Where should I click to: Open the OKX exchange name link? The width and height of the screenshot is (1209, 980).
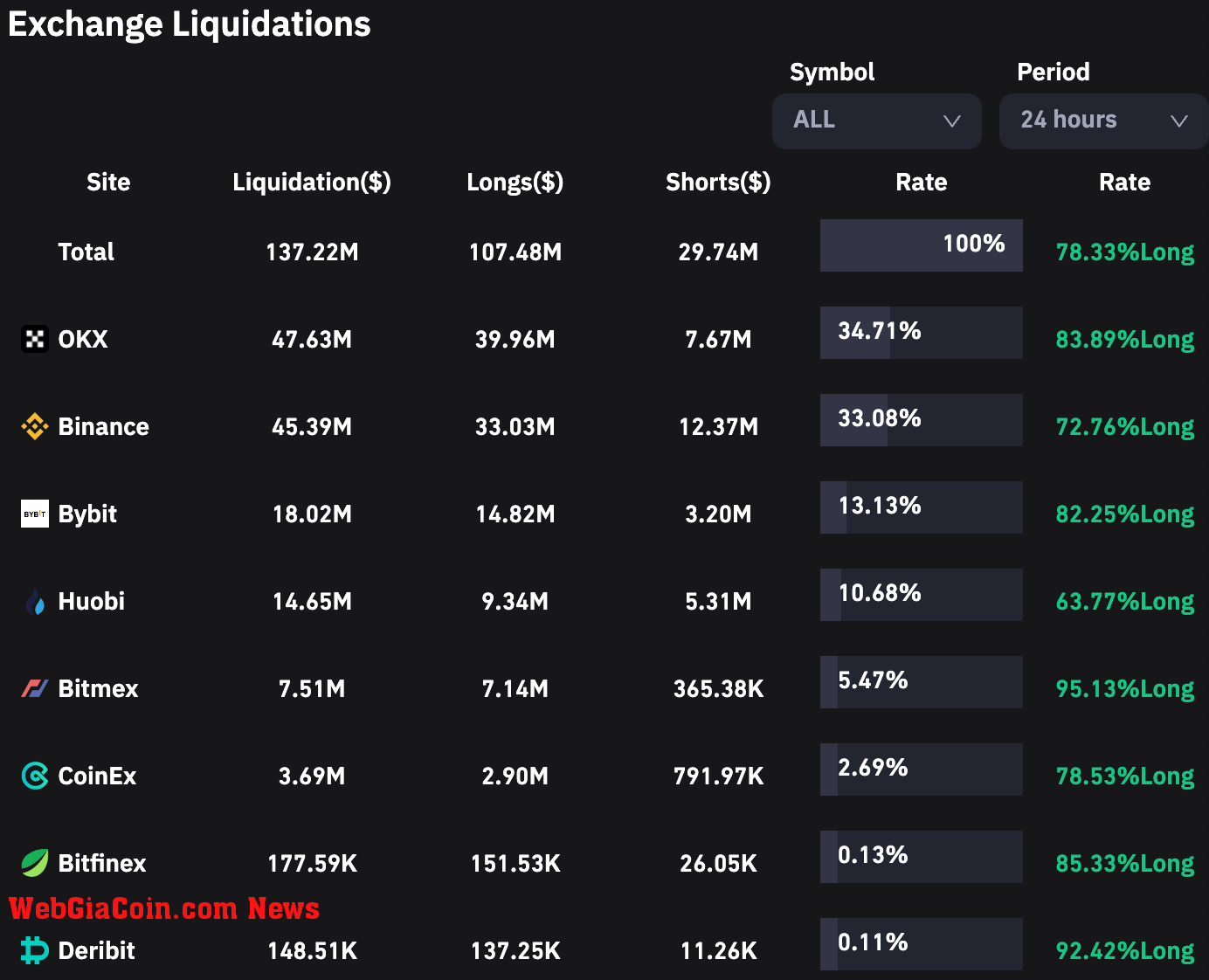click(83, 339)
